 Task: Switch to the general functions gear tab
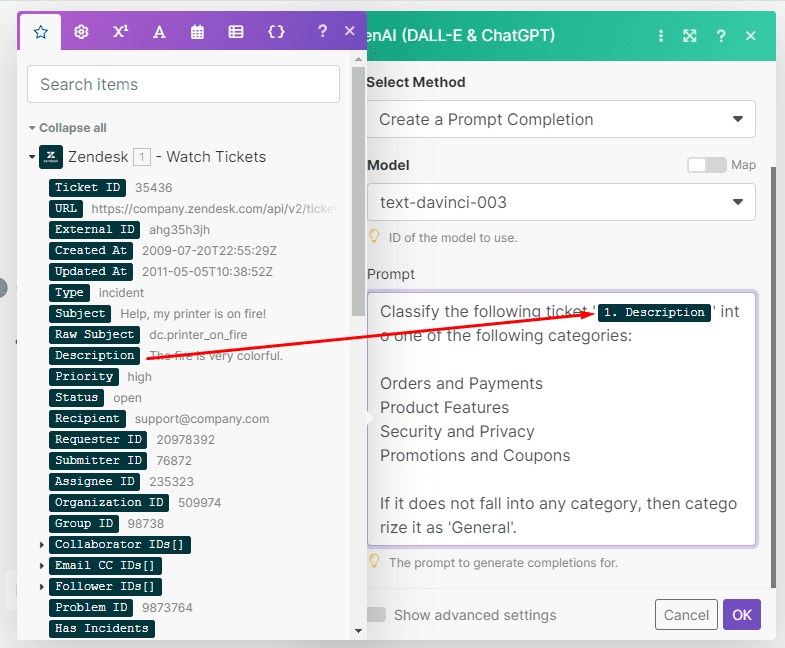click(x=81, y=32)
